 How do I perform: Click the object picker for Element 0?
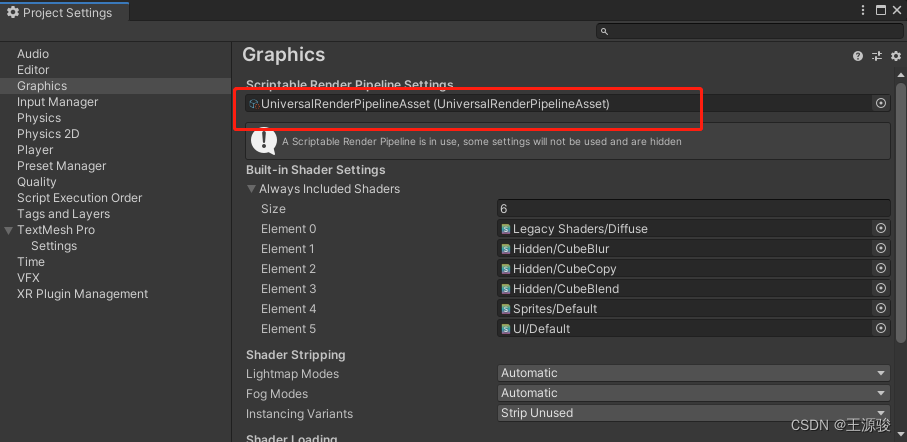pyautogui.click(x=881, y=229)
